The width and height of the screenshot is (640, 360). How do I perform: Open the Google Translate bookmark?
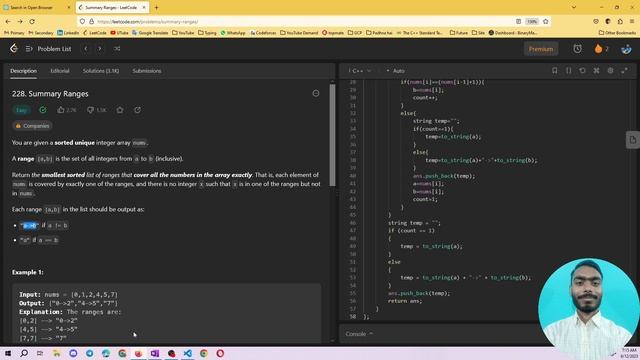coord(150,33)
